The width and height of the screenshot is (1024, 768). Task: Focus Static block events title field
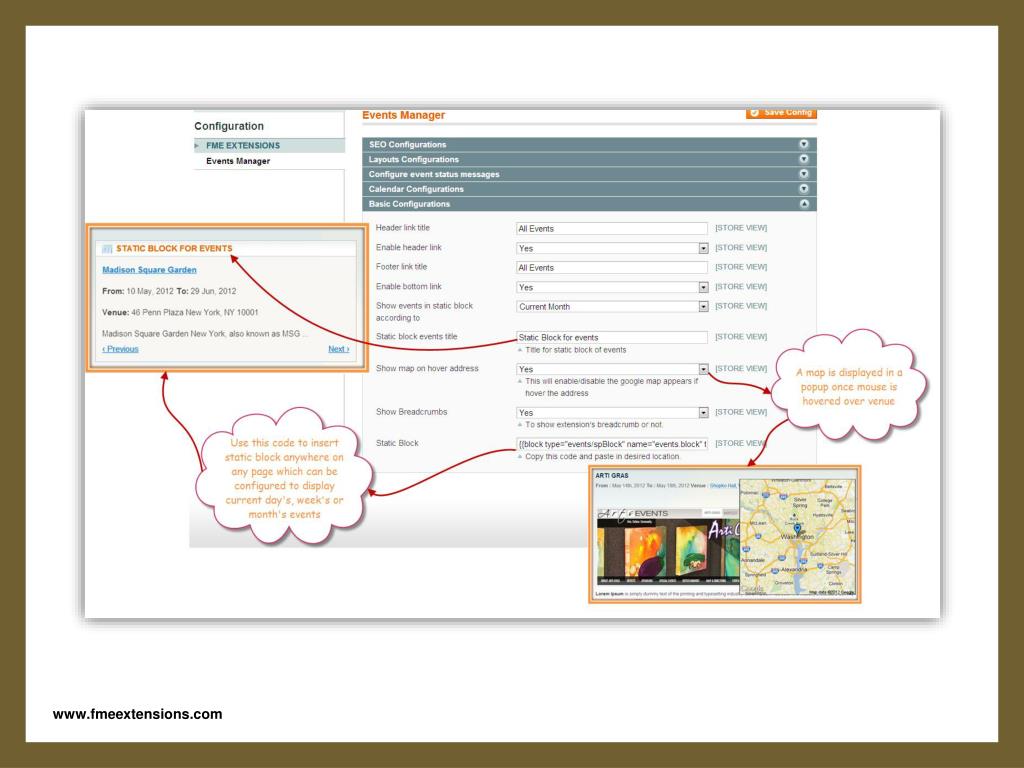pyautogui.click(x=611, y=338)
